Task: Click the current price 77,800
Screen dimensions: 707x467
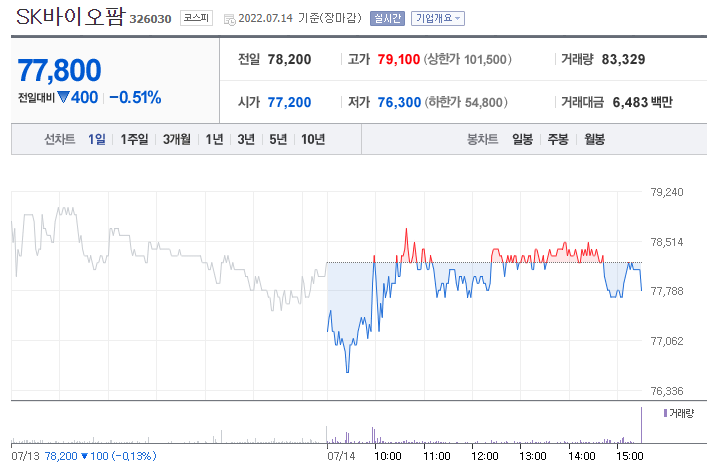Action: pos(59,71)
